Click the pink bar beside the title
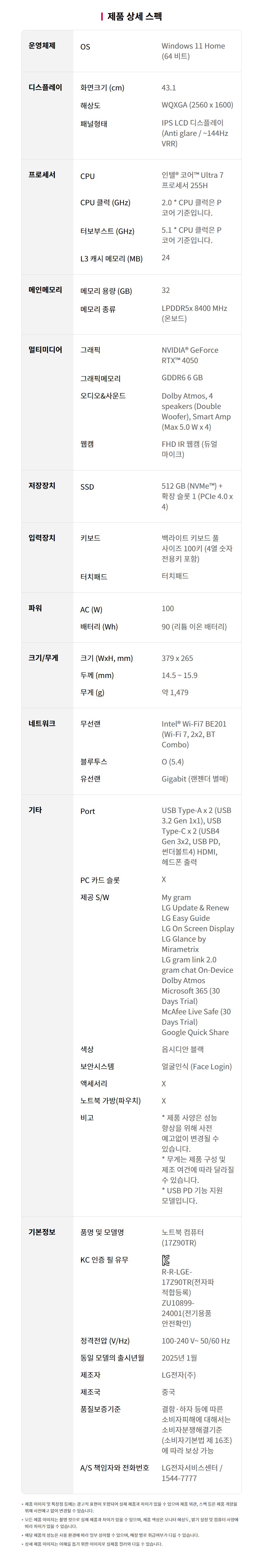 coord(102,16)
